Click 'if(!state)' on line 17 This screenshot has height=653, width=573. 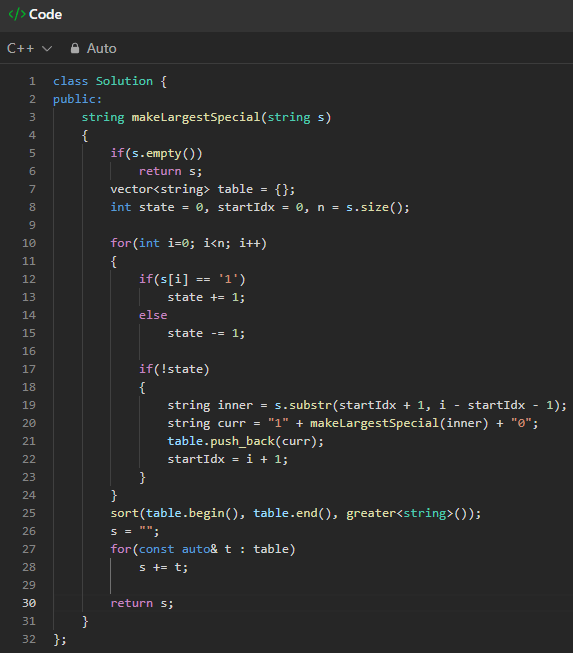174,369
